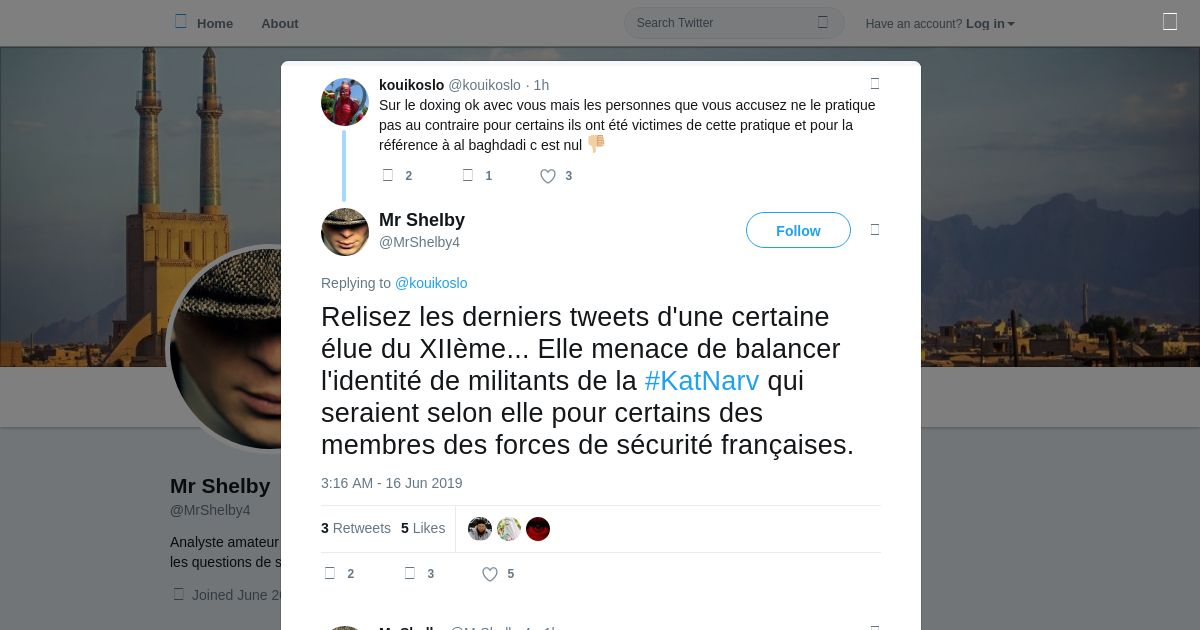1200x630 pixels.
Task: Open the #KatNarv hashtag link
Action: coord(702,381)
